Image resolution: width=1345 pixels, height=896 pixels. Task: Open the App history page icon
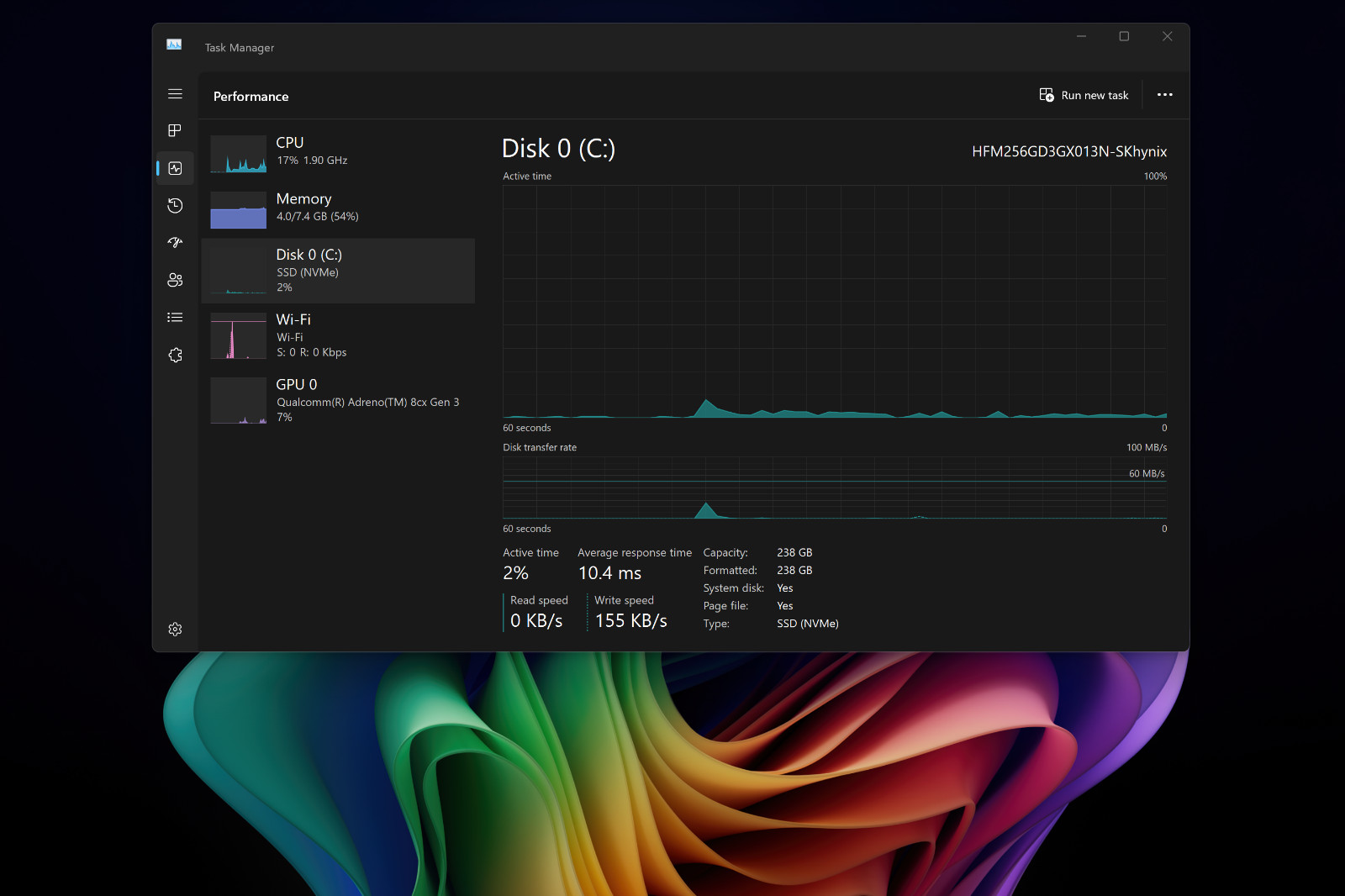pyautogui.click(x=175, y=205)
